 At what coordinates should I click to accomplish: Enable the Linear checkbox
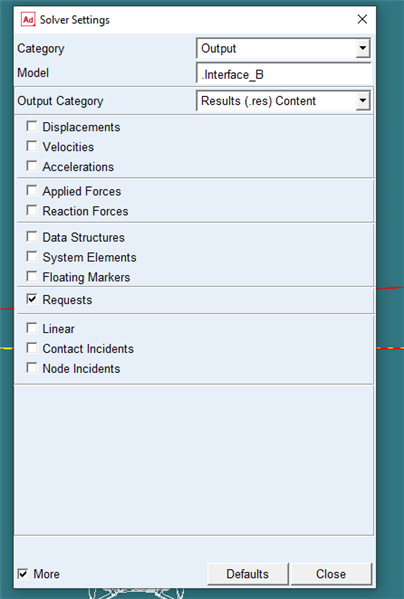click(32, 328)
